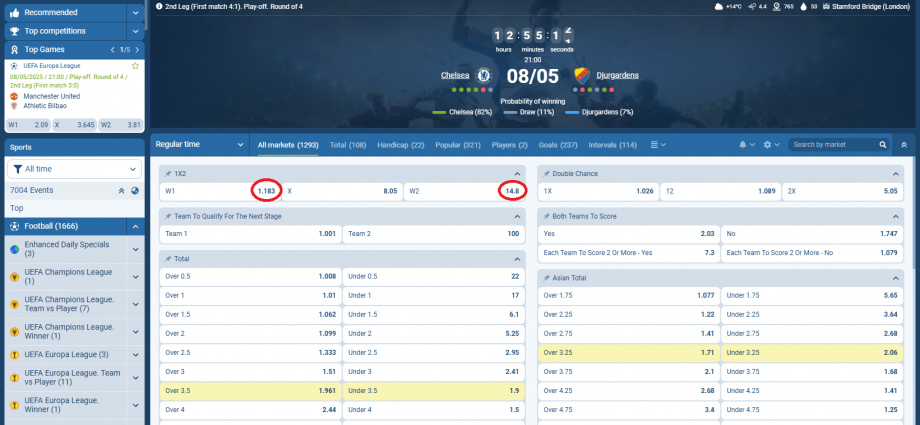Bet on Team 2 to qualify at 100
Image resolution: width=920 pixels, height=425 pixels.
click(434, 234)
